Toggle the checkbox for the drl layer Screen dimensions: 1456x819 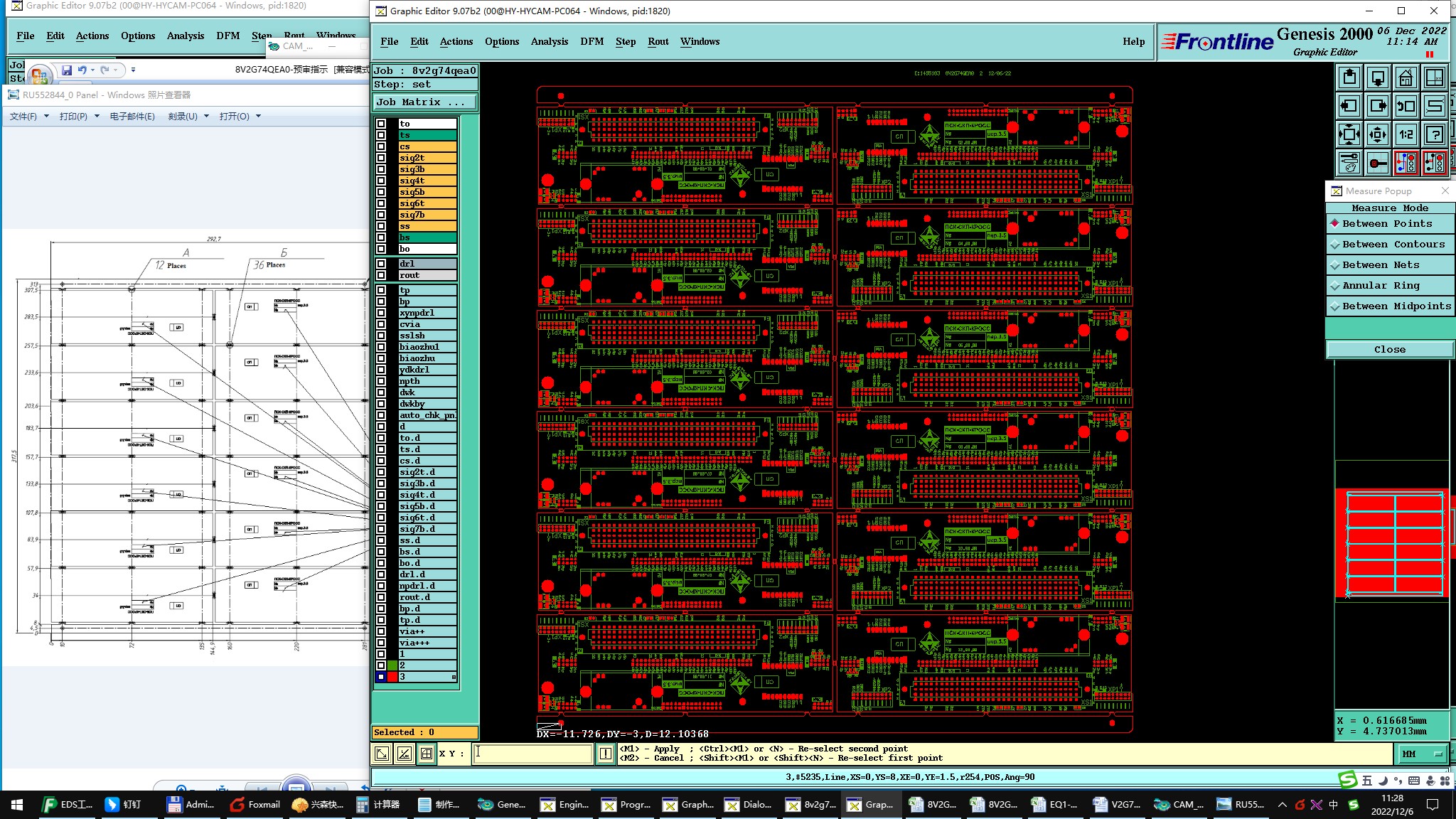click(x=381, y=264)
